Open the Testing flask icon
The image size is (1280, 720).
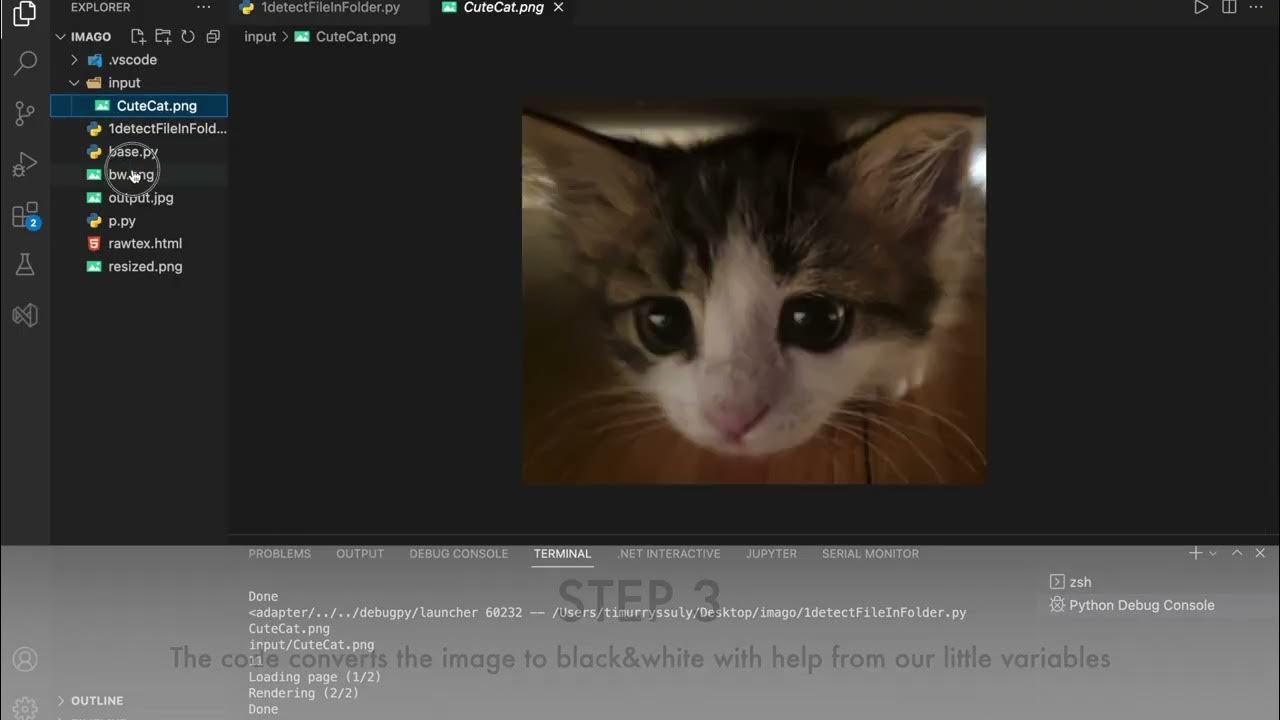[x=25, y=264]
